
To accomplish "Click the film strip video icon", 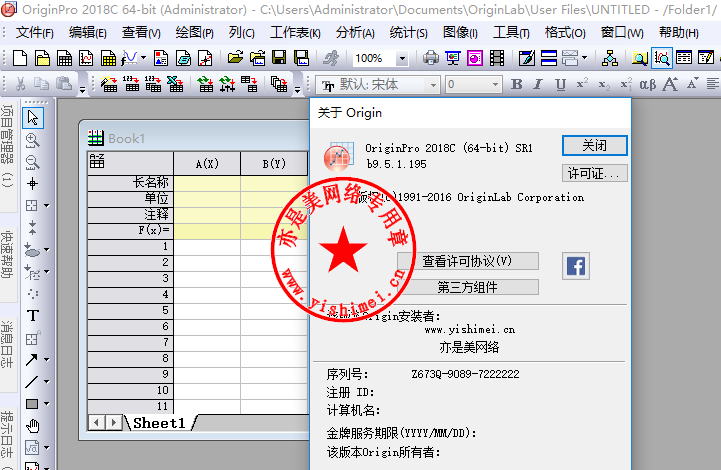I will pyautogui.click(x=497, y=58).
